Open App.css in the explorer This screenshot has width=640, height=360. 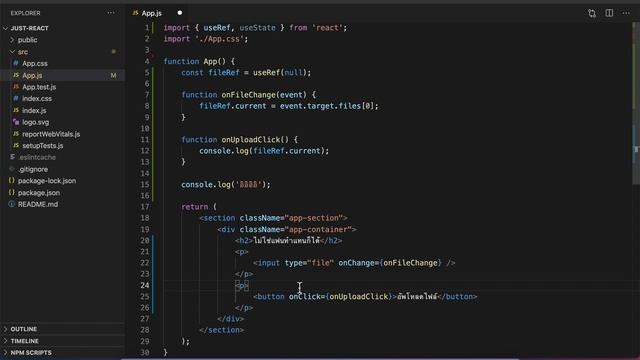tap(35, 64)
